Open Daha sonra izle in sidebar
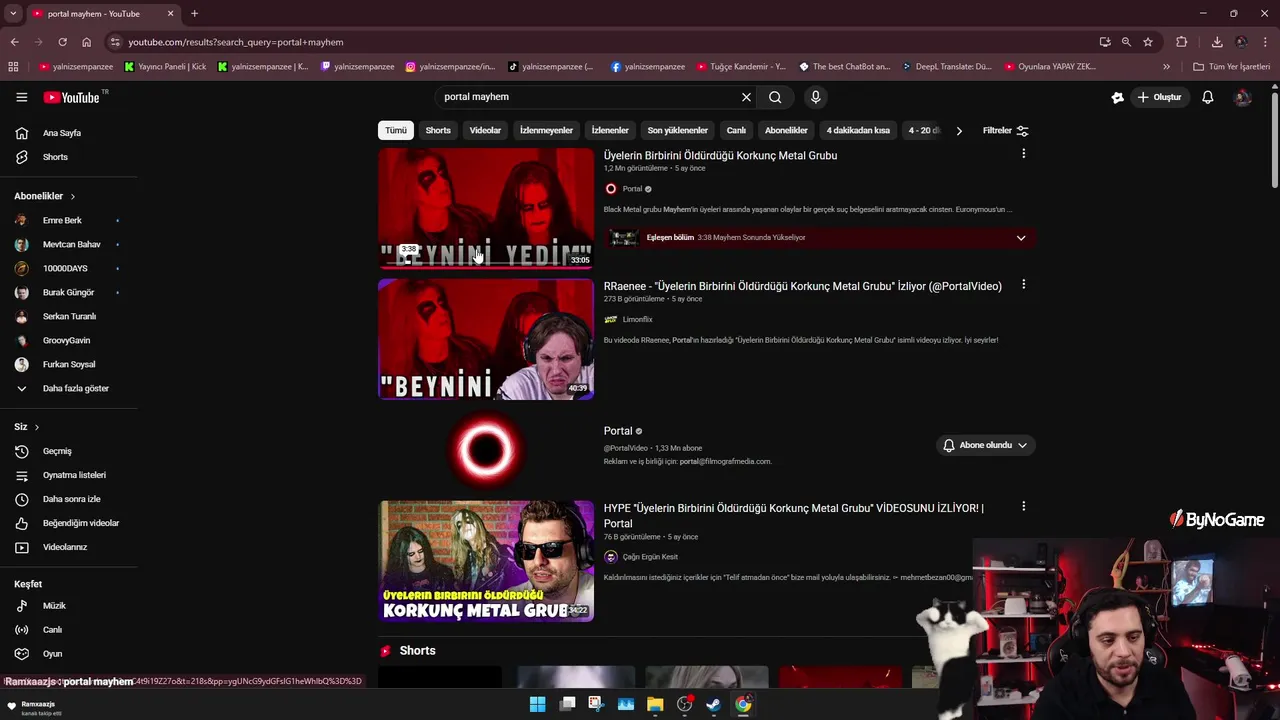Image resolution: width=1280 pixels, height=720 pixels. coord(70,499)
